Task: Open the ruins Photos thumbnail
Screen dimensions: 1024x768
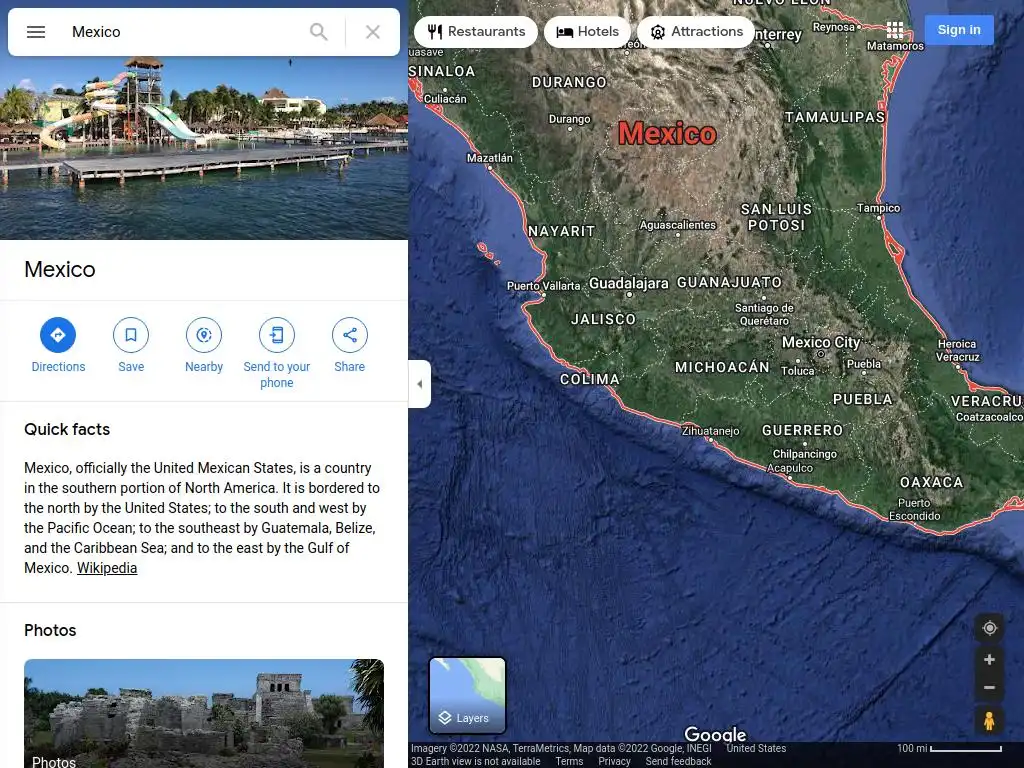Action: pyautogui.click(x=204, y=713)
